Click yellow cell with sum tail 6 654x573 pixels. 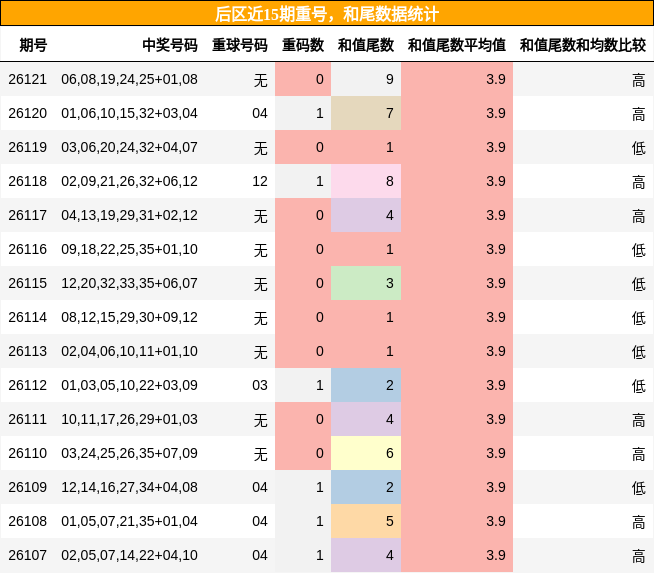[366, 453]
